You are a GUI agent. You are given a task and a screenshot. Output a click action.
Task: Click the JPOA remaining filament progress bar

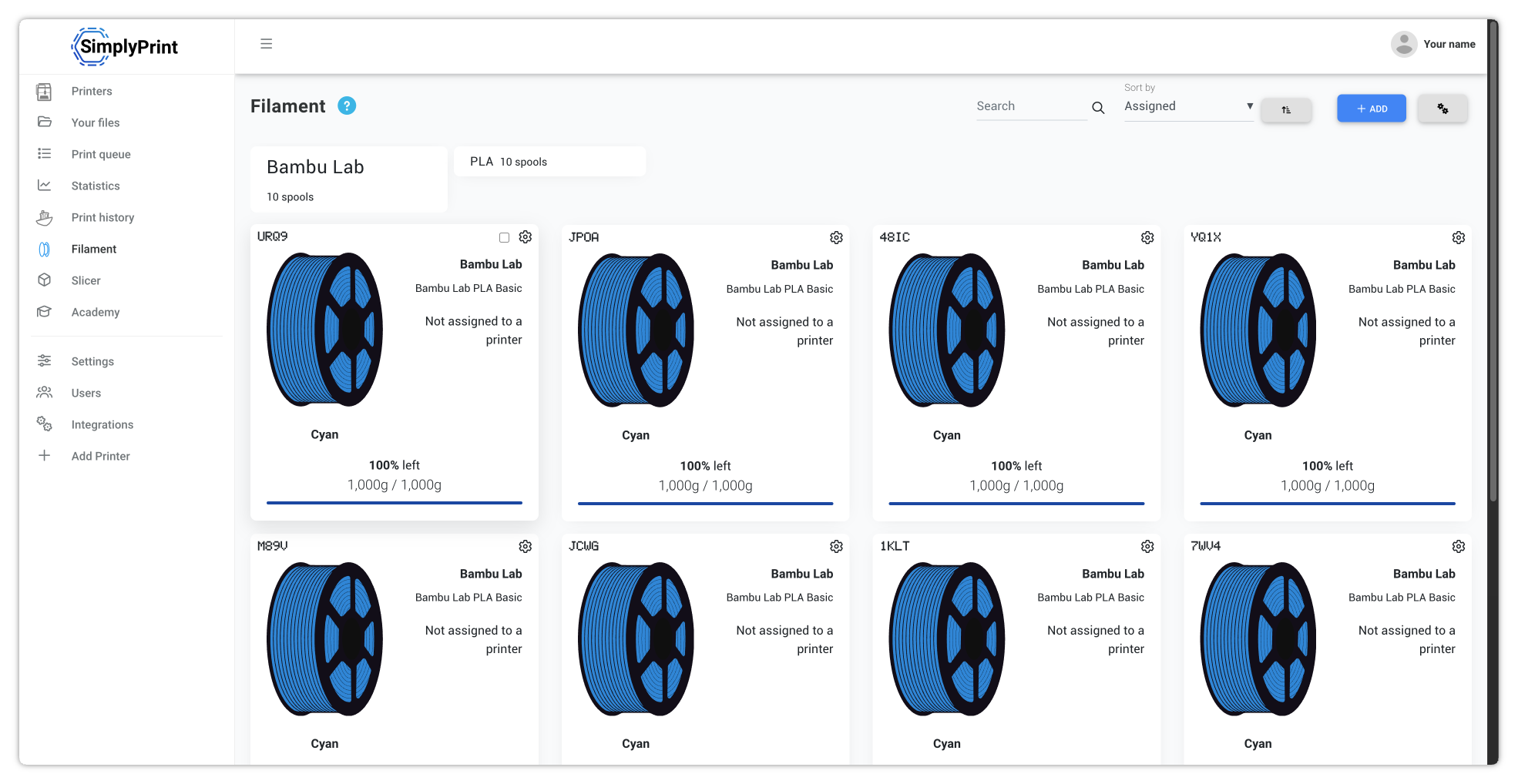coord(705,504)
